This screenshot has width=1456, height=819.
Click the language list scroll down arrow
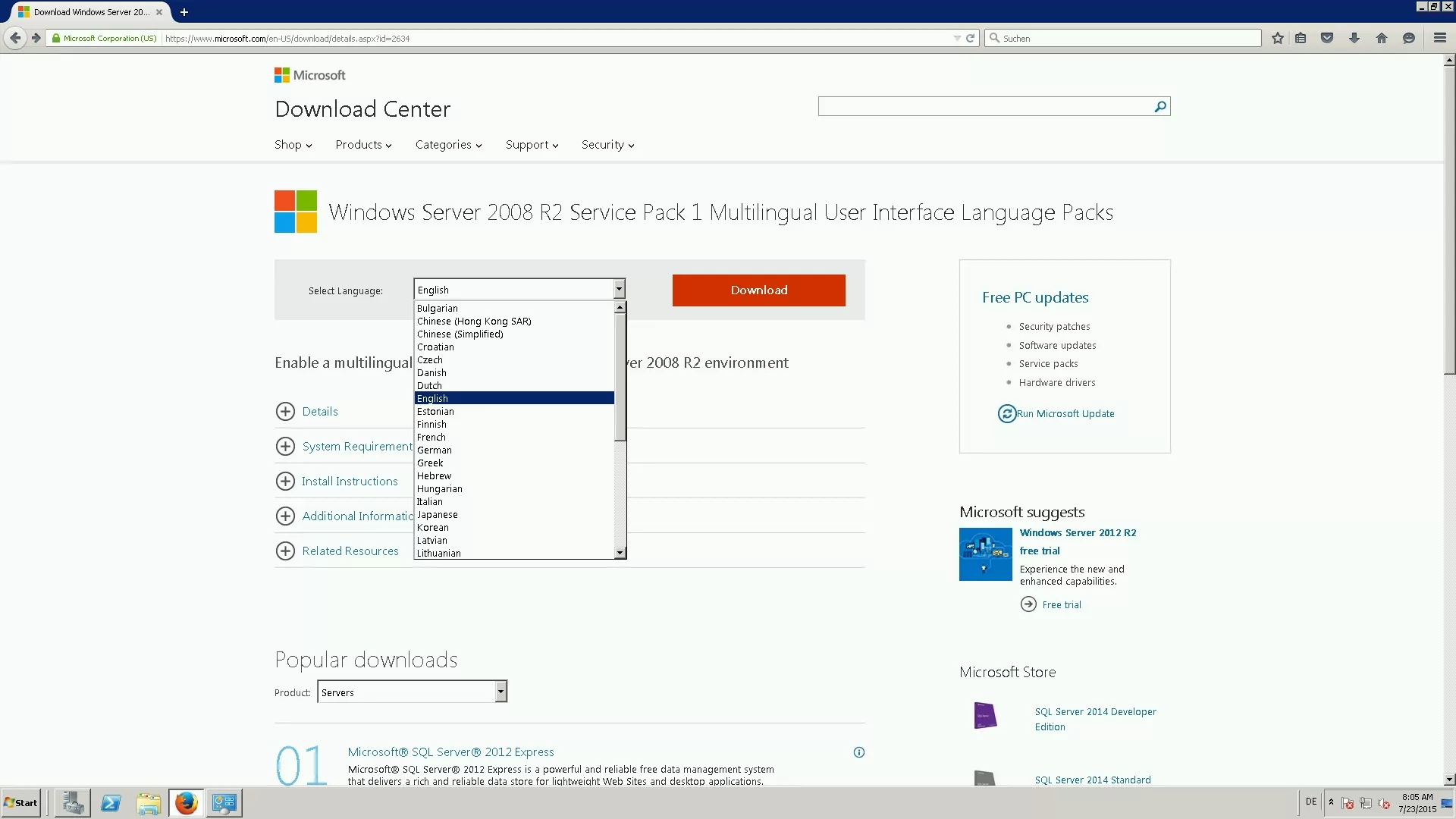click(x=620, y=553)
